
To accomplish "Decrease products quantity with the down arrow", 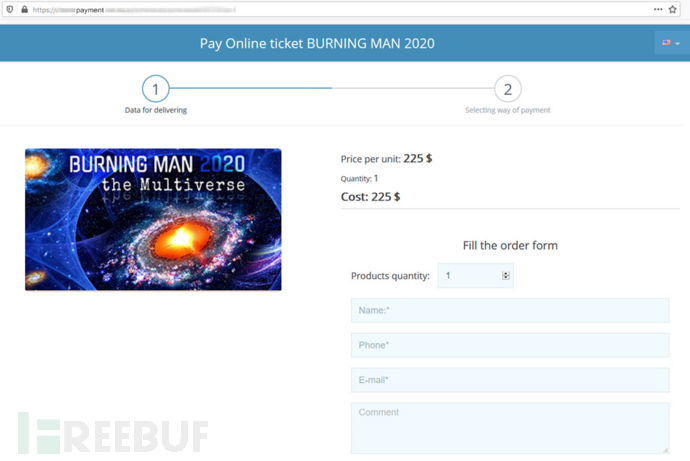I will click(506, 278).
